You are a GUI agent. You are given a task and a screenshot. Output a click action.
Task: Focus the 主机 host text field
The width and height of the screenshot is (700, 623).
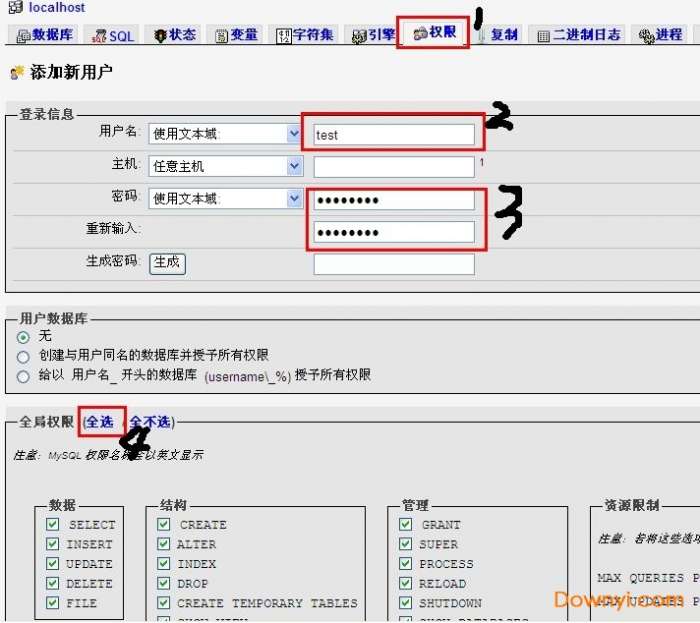click(x=394, y=167)
